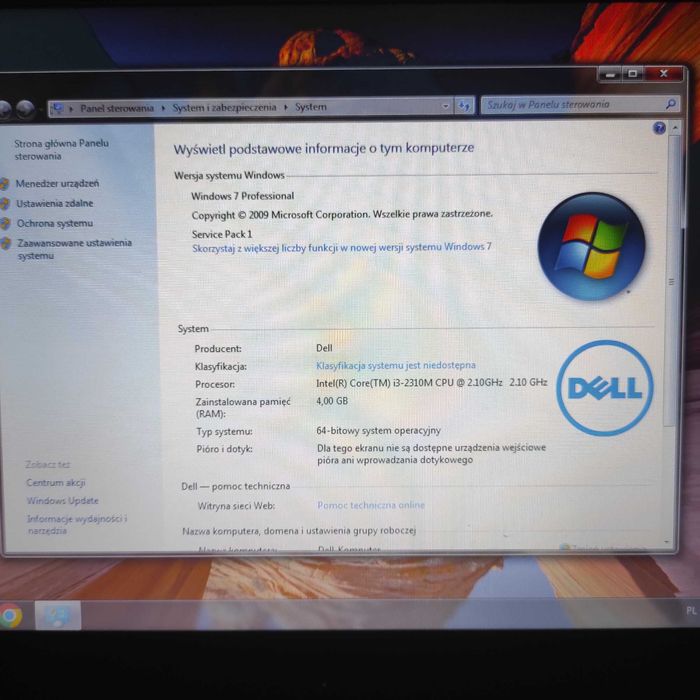Screen dimensions: 700x700
Task: Click the shield icon beside Ustawienia zdalne
Action: (x=5, y=204)
